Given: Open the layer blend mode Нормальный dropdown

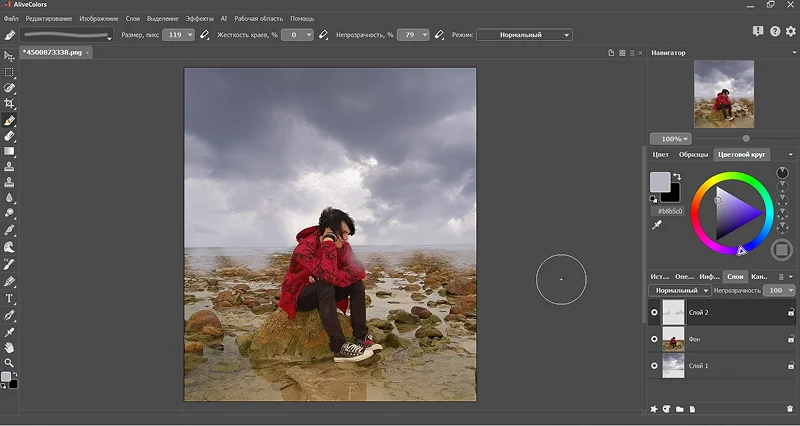Looking at the screenshot, I should pyautogui.click(x=680, y=290).
